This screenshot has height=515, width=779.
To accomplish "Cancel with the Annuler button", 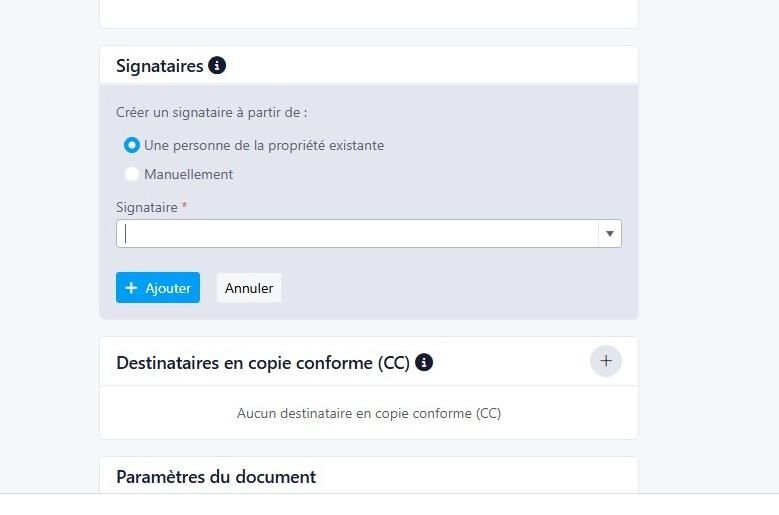I will [x=249, y=288].
